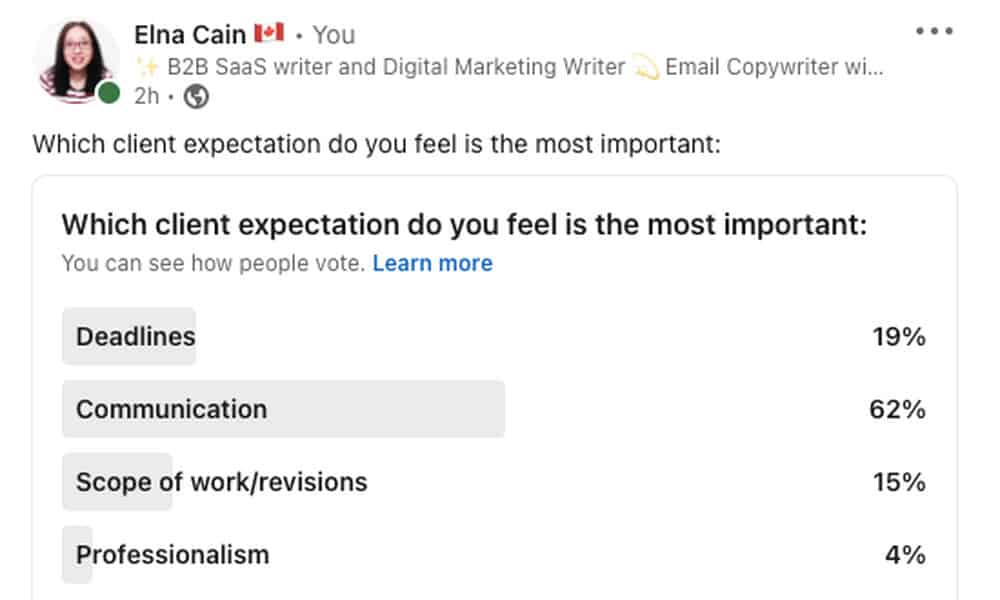The image size is (1000, 600).
Task: Click the Canada flag icon beside the name
Action: point(270,34)
